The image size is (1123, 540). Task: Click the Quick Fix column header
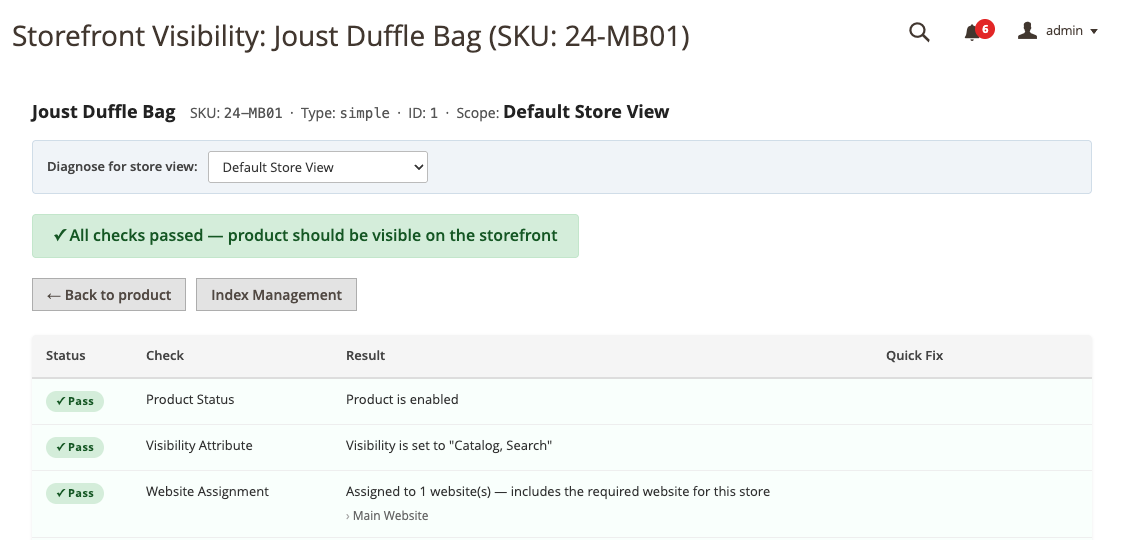click(915, 355)
